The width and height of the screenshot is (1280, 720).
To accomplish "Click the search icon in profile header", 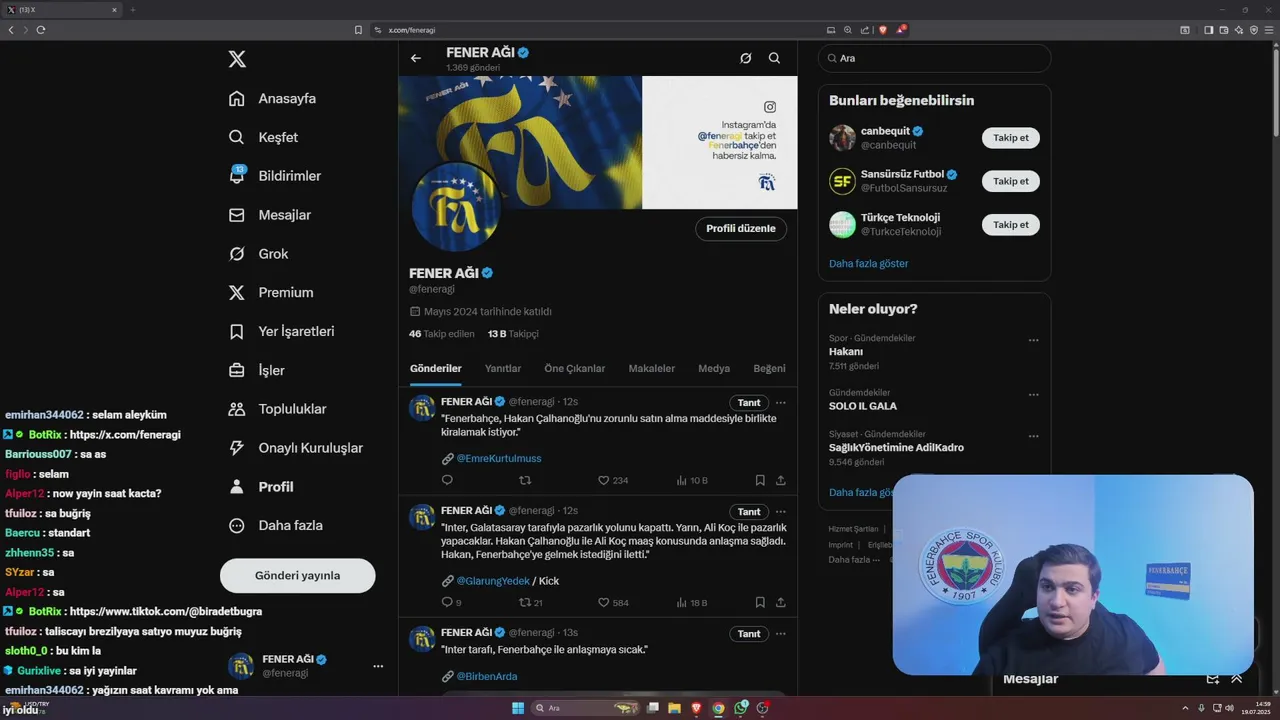I will tap(774, 58).
